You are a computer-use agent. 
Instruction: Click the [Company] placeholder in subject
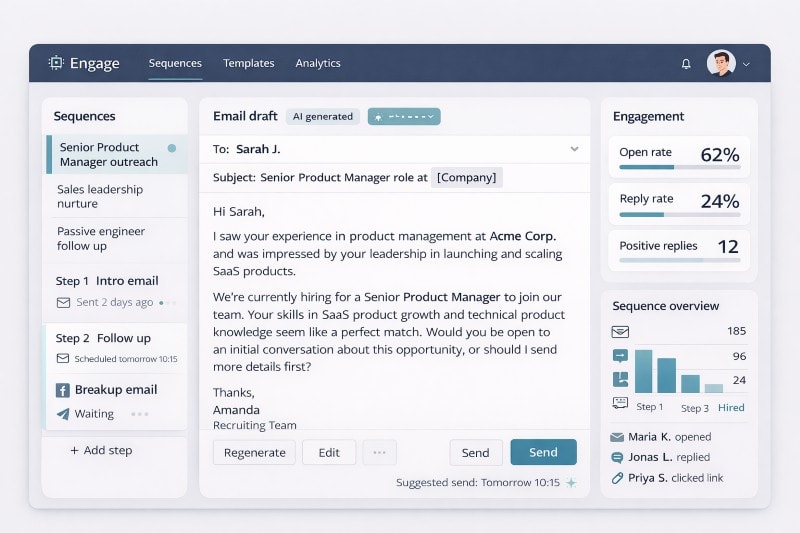coord(466,177)
